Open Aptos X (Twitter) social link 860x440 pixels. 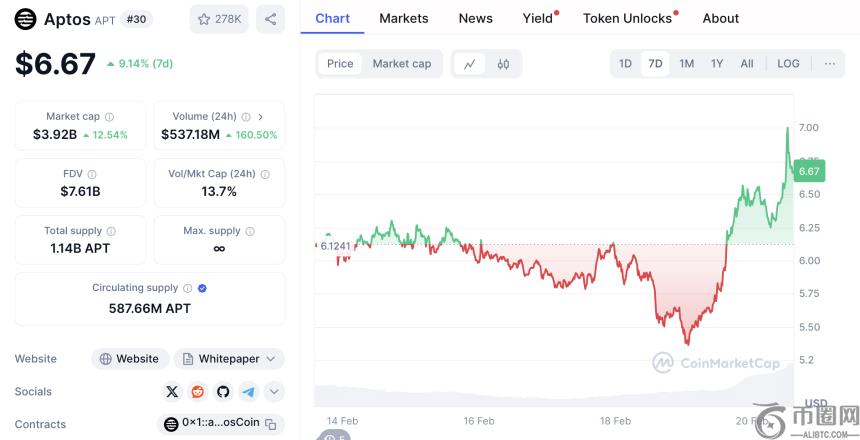[x=172, y=391]
